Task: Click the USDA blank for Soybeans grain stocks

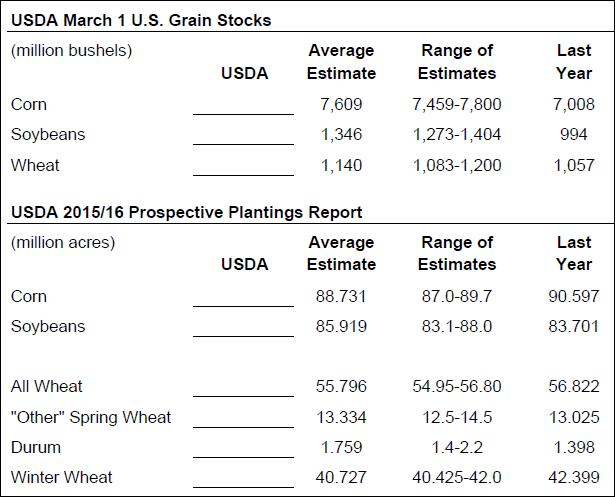Action: click(x=243, y=137)
